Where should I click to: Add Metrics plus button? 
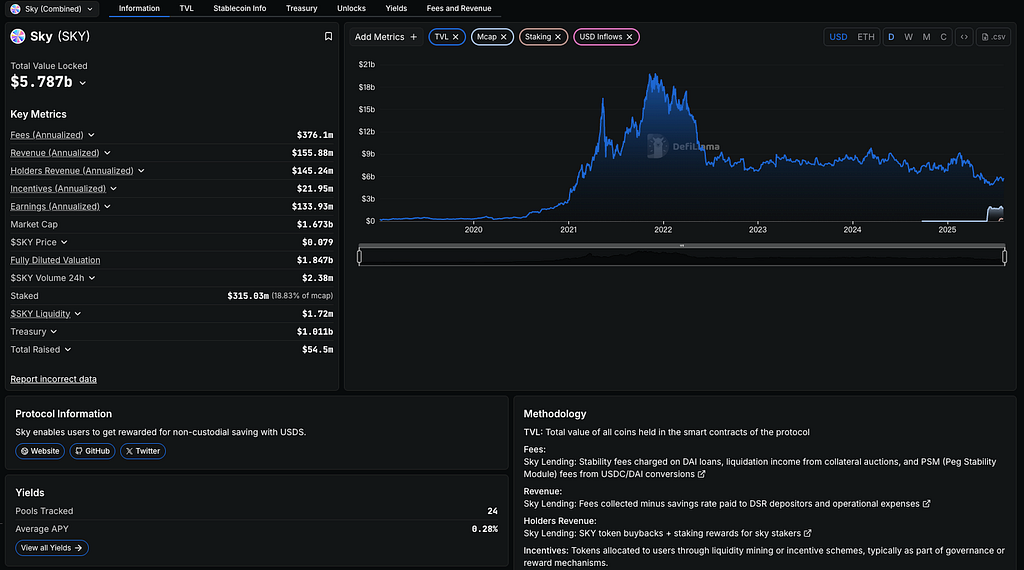(x=385, y=37)
